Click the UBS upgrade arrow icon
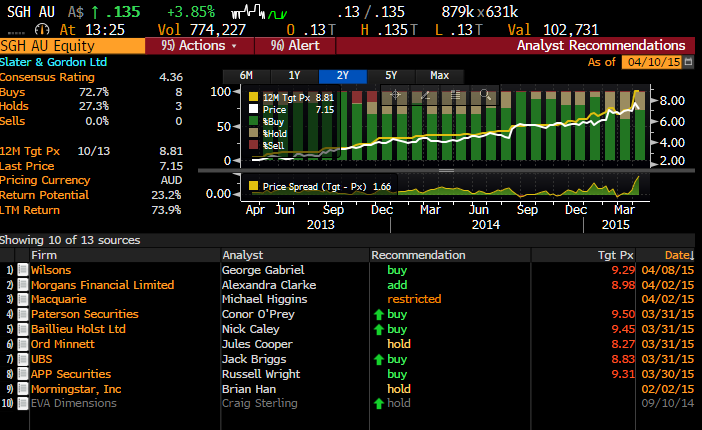The height and width of the screenshot is (430, 702). click(379, 359)
